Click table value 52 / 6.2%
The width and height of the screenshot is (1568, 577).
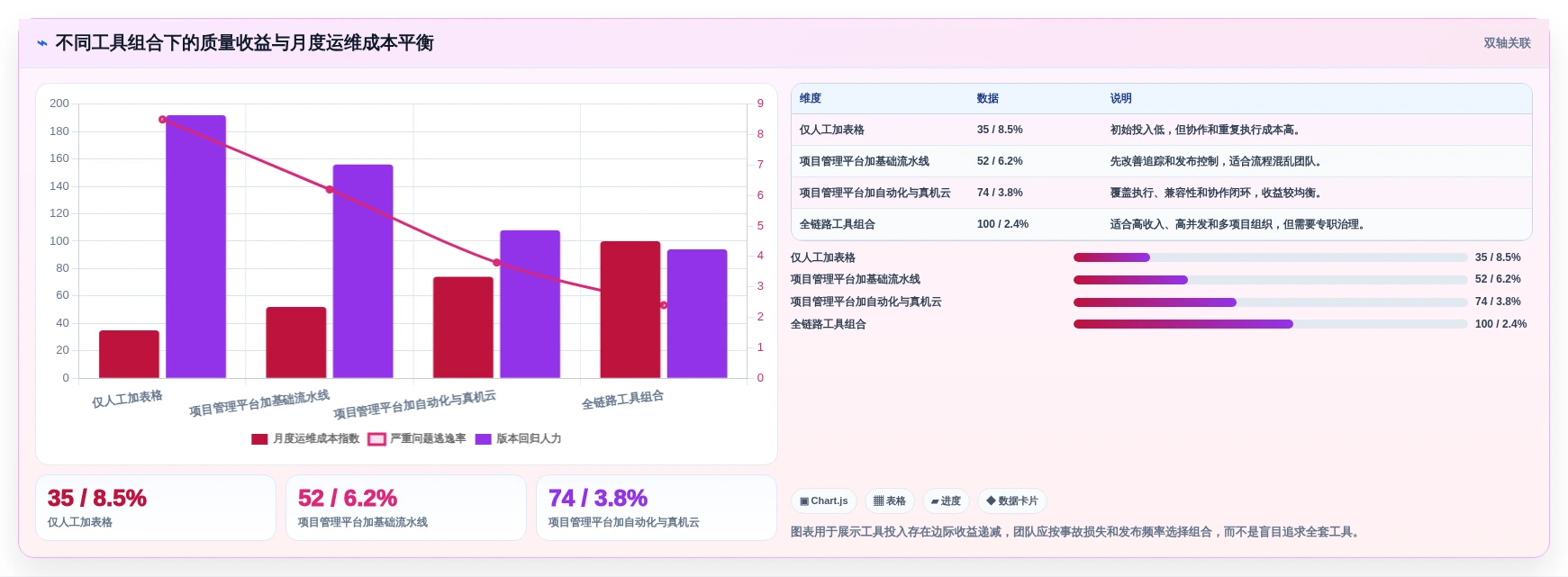(1000, 162)
